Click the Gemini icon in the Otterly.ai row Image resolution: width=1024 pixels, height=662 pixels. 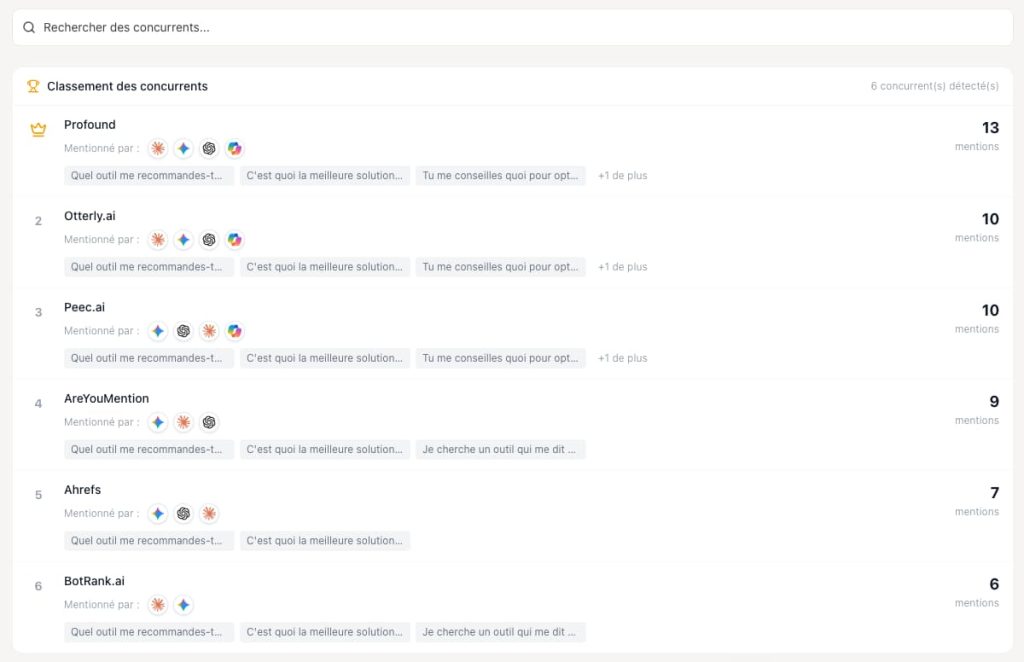[184, 240]
